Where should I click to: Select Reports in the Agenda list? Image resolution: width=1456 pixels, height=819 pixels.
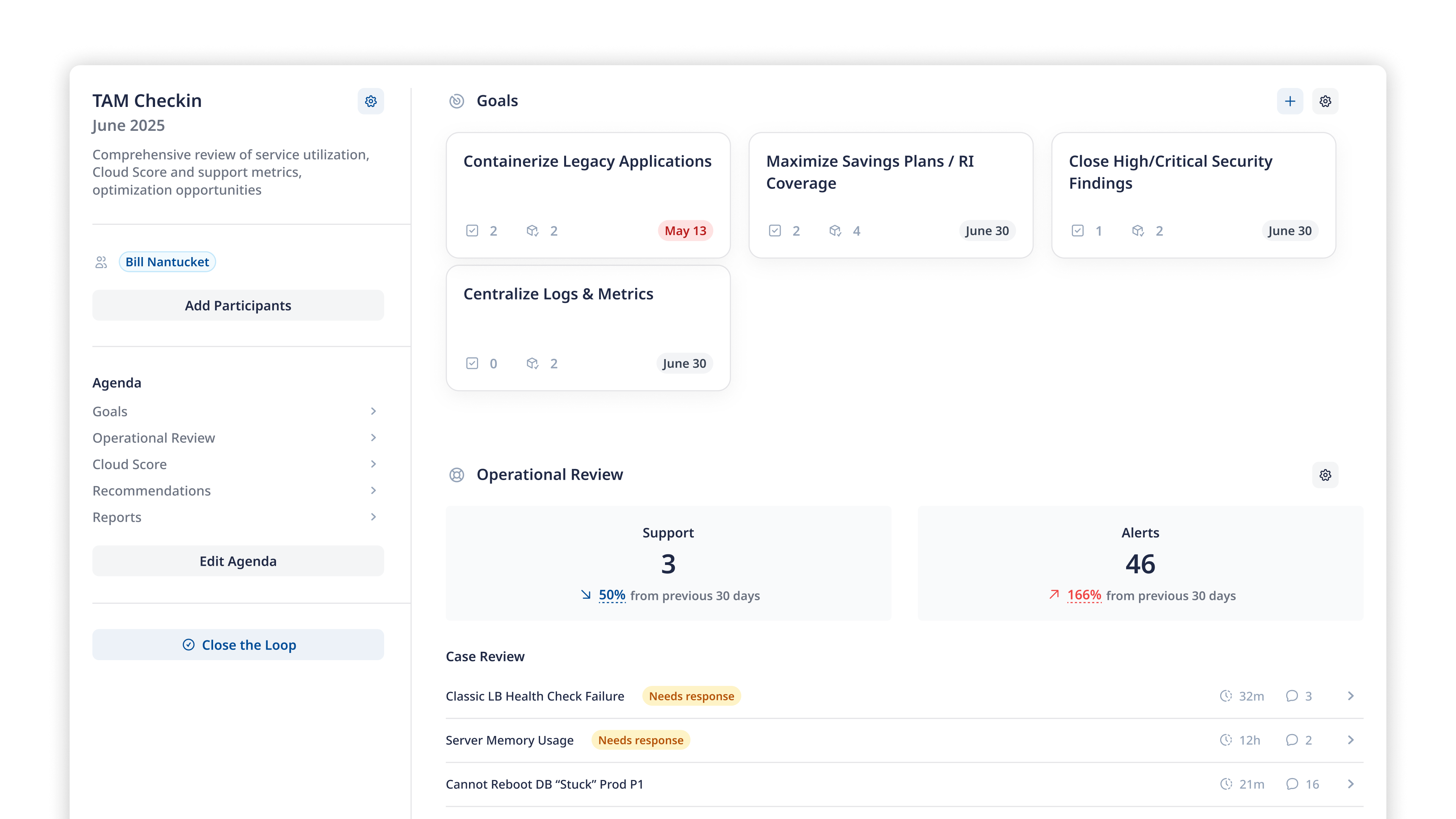117,516
